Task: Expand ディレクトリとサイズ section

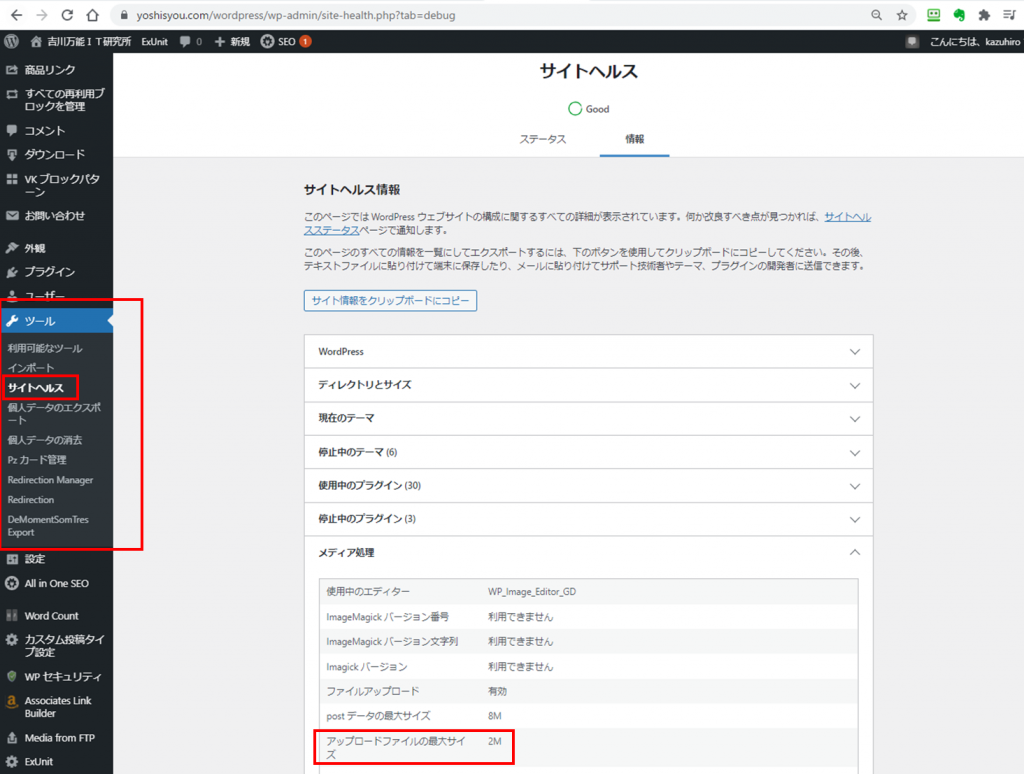Action: [x=588, y=385]
